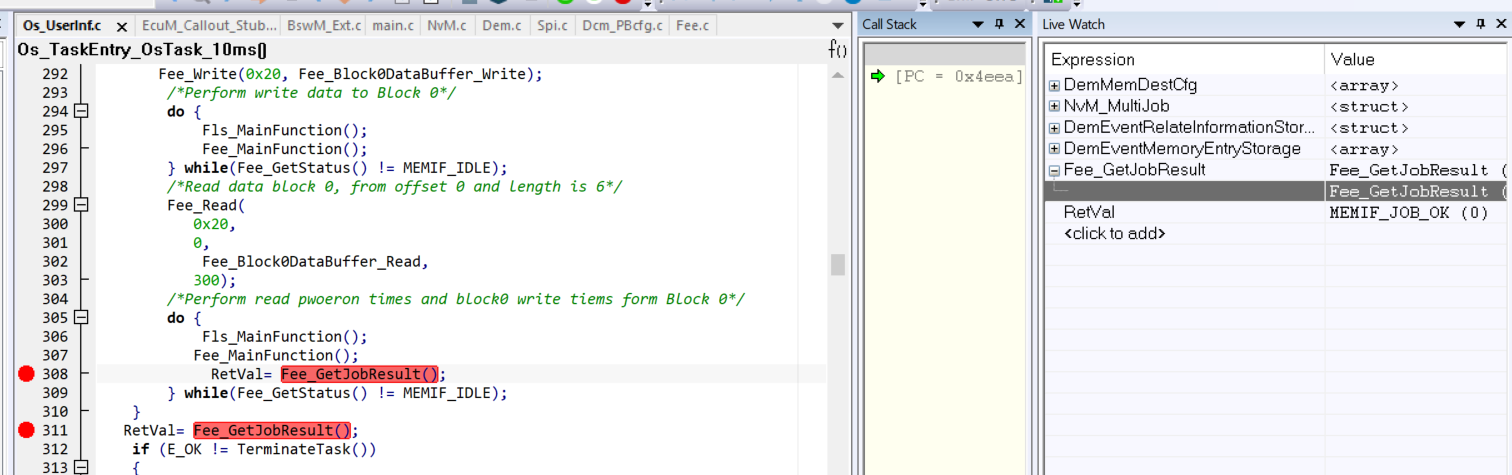Open the editor tab list dropdown arrow

(x=837, y=26)
